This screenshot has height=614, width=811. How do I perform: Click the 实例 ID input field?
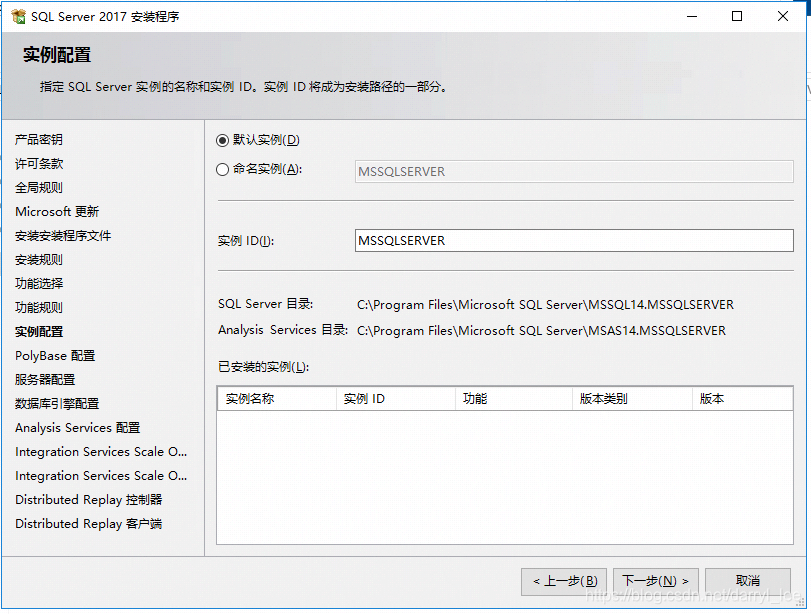[x=574, y=241]
